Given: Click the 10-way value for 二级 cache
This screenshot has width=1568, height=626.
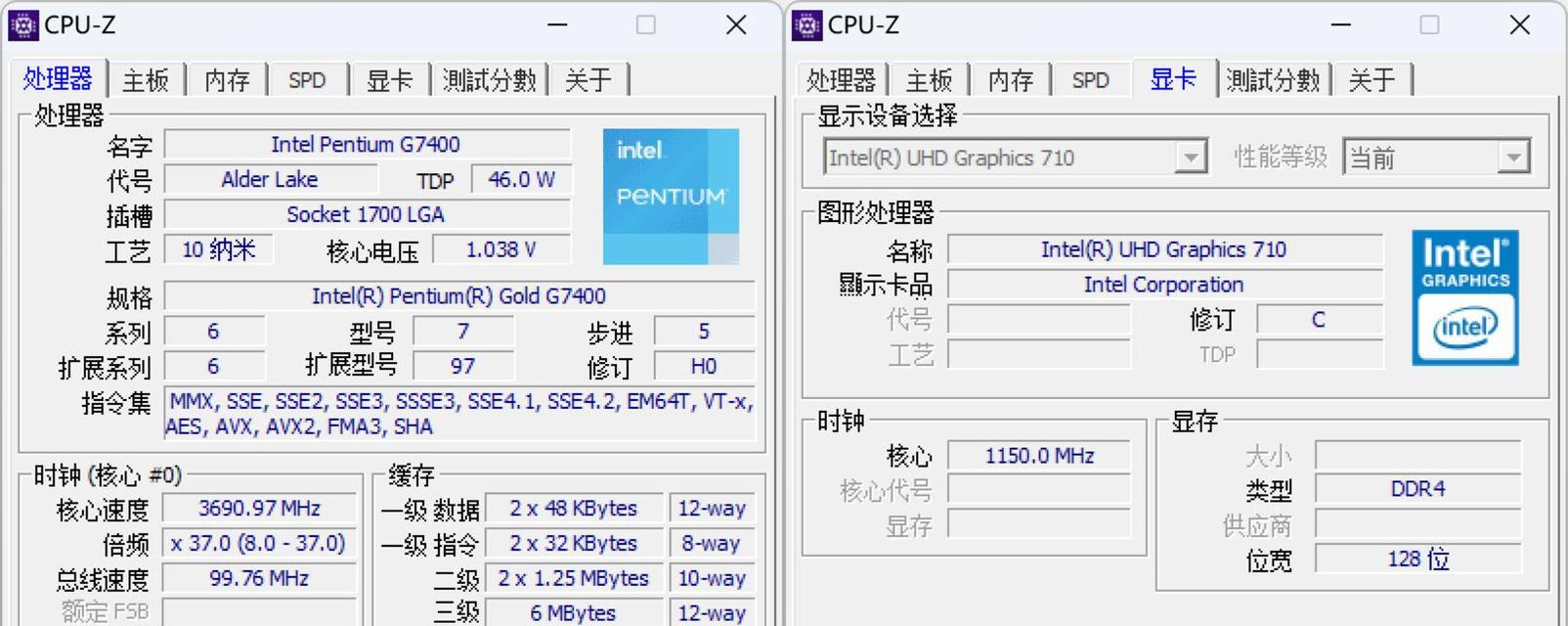Looking at the screenshot, I should tap(713, 579).
